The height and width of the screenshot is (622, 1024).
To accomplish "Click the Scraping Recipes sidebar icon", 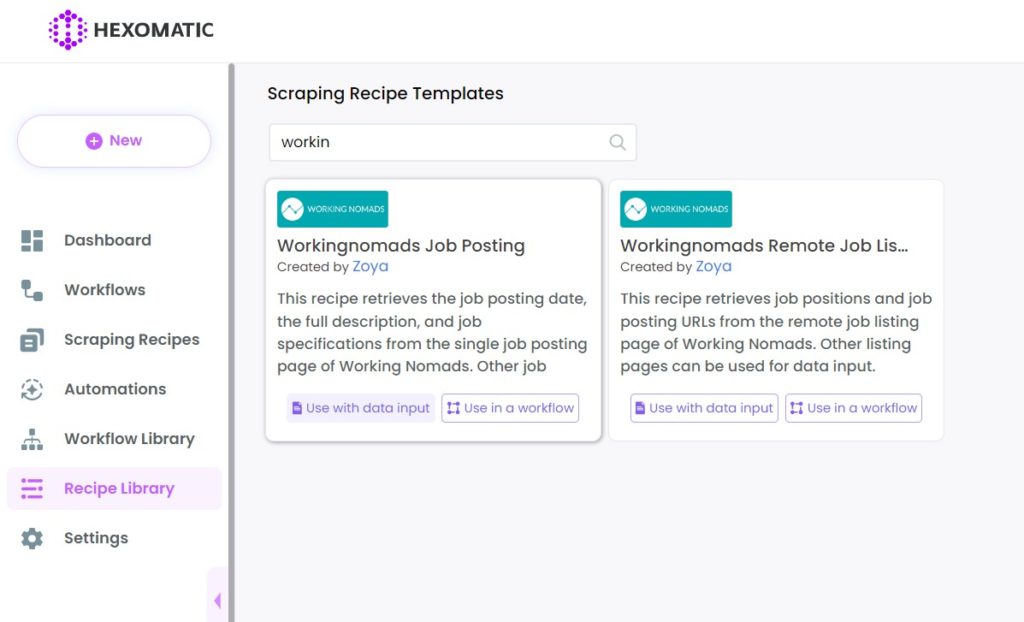I will pyautogui.click(x=32, y=340).
